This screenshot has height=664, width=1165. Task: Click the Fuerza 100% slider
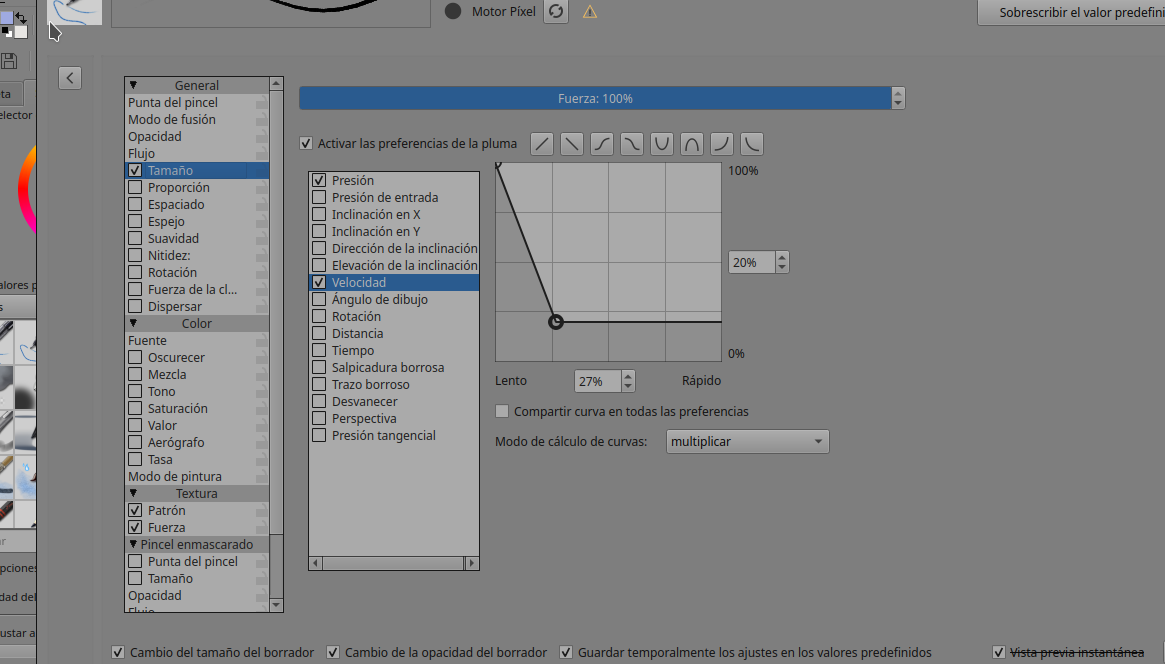click(x=594, y=99)
